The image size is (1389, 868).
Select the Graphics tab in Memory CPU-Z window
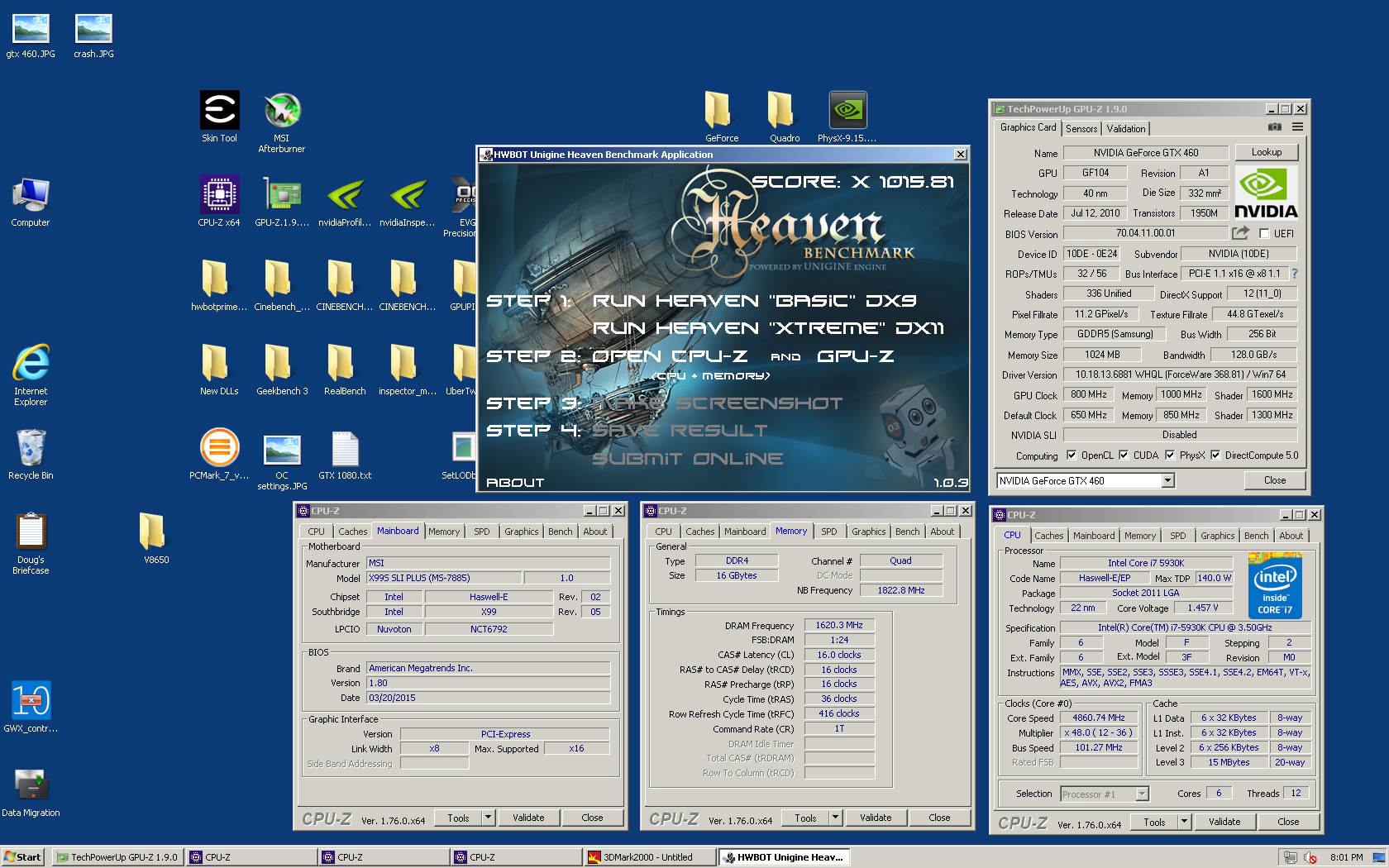(868, 532)
